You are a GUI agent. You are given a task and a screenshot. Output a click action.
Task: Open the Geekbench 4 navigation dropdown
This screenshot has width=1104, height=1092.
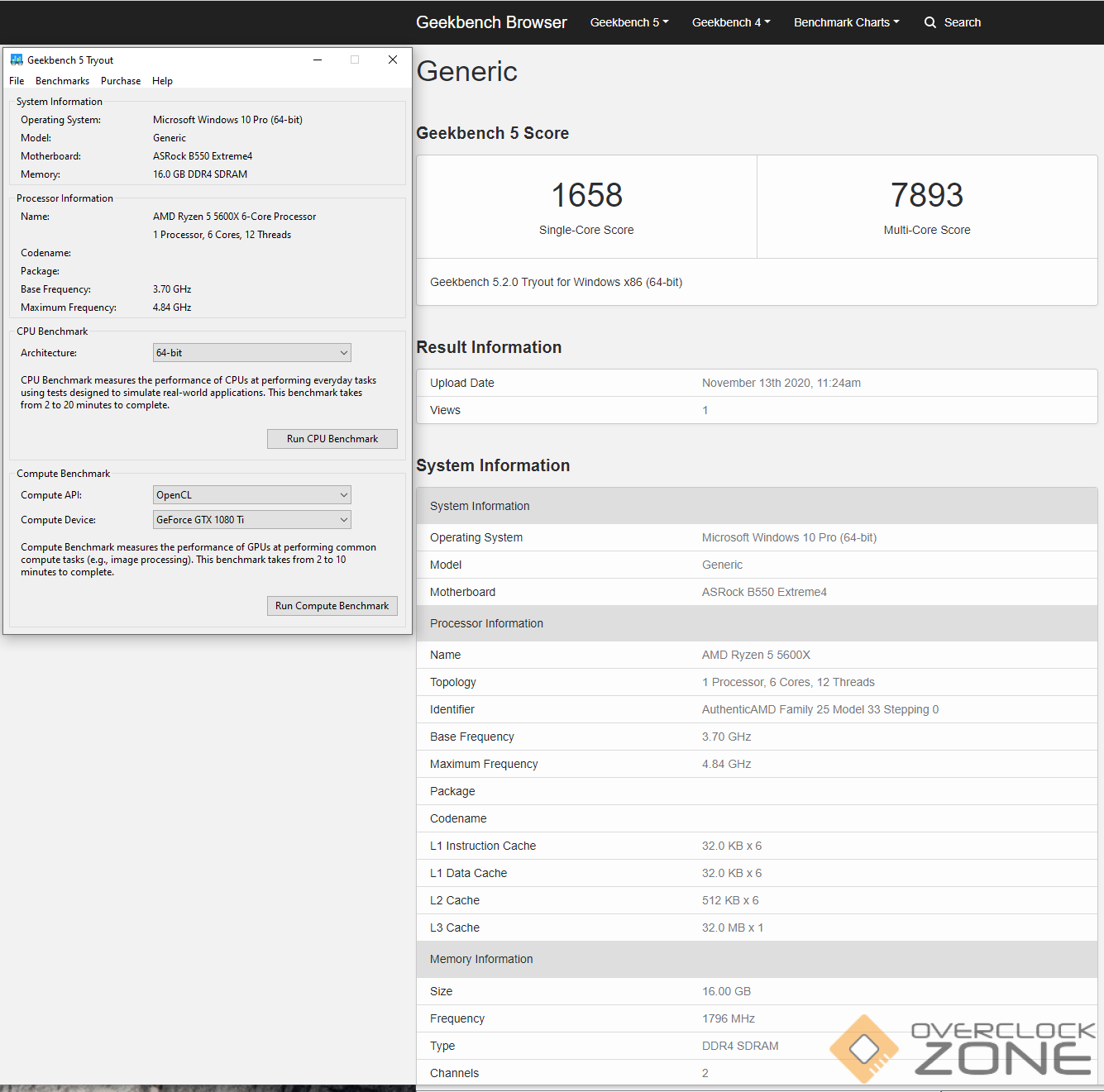coord(731,22)
